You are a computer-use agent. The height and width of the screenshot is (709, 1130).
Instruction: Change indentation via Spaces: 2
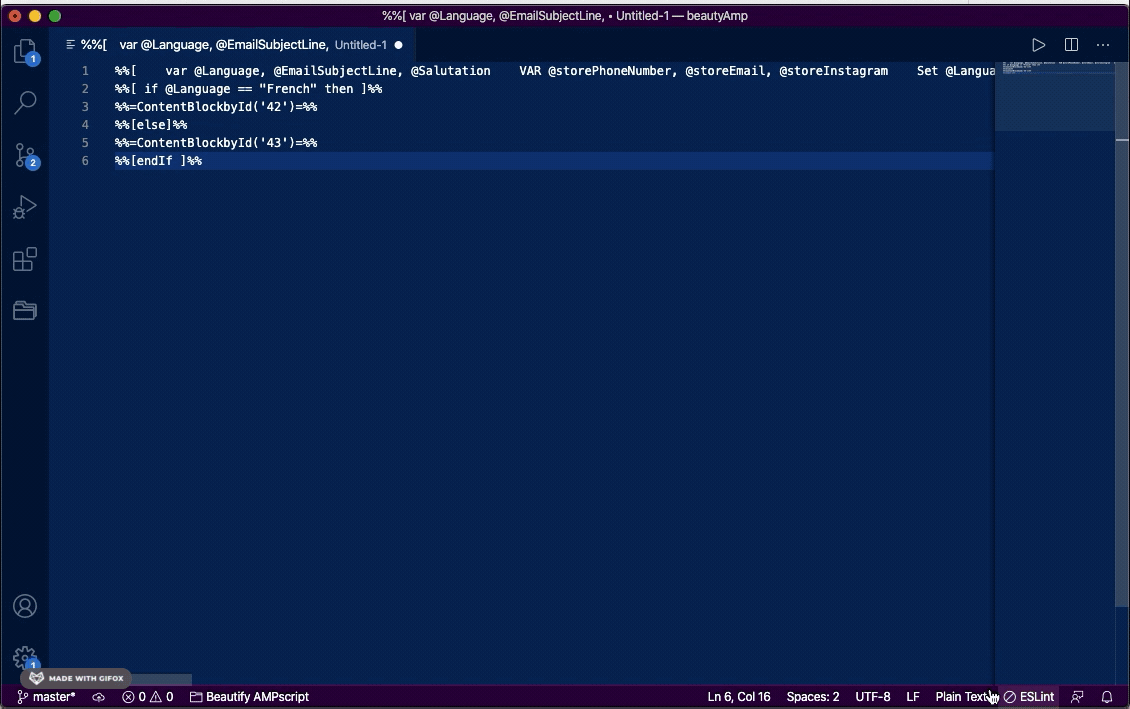[813, 697]
